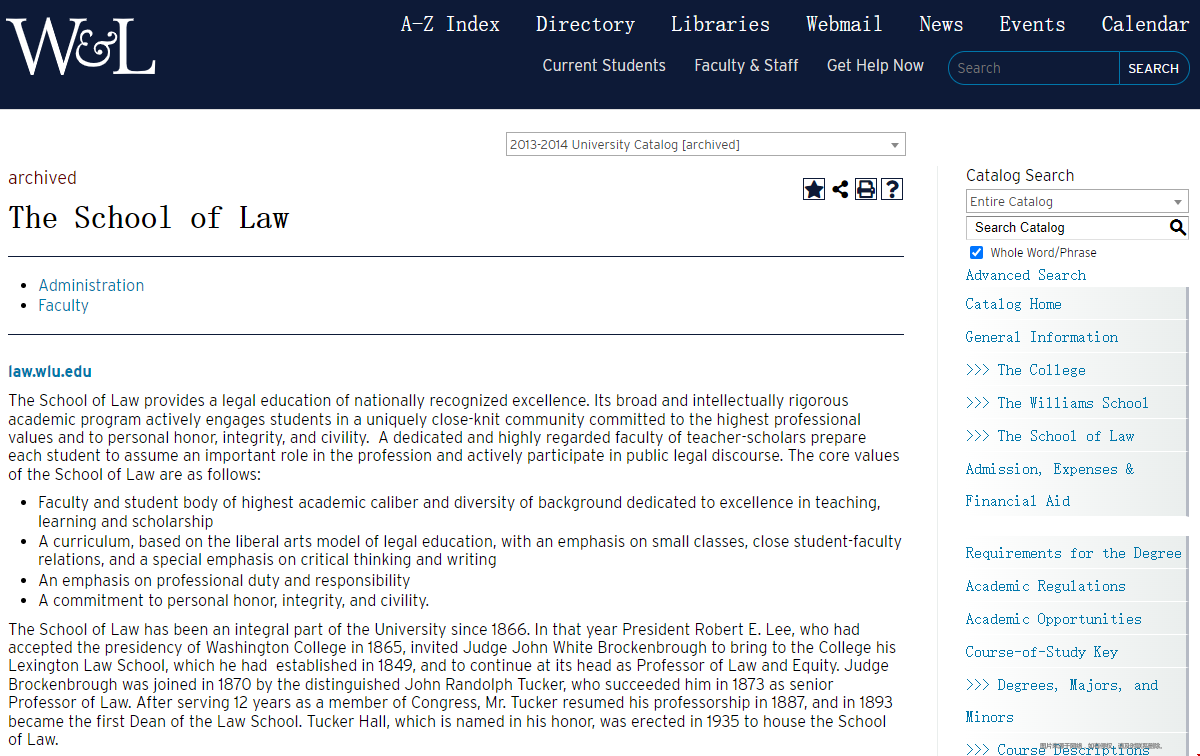Viewport: 1200px width, 756px height.
Task: Click the SEARCH button in header
Action: point(1154,68)
